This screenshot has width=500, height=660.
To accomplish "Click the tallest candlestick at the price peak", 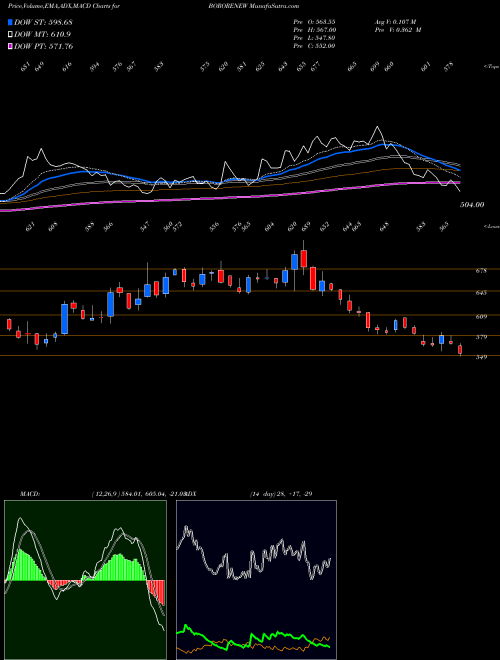I will pyautogui.click(x=304, y=258).
